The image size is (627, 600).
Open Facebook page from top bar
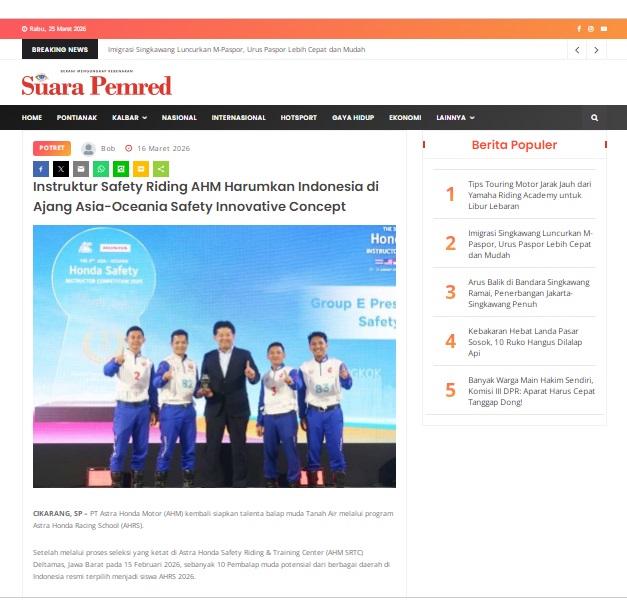(x=579, y=28)
